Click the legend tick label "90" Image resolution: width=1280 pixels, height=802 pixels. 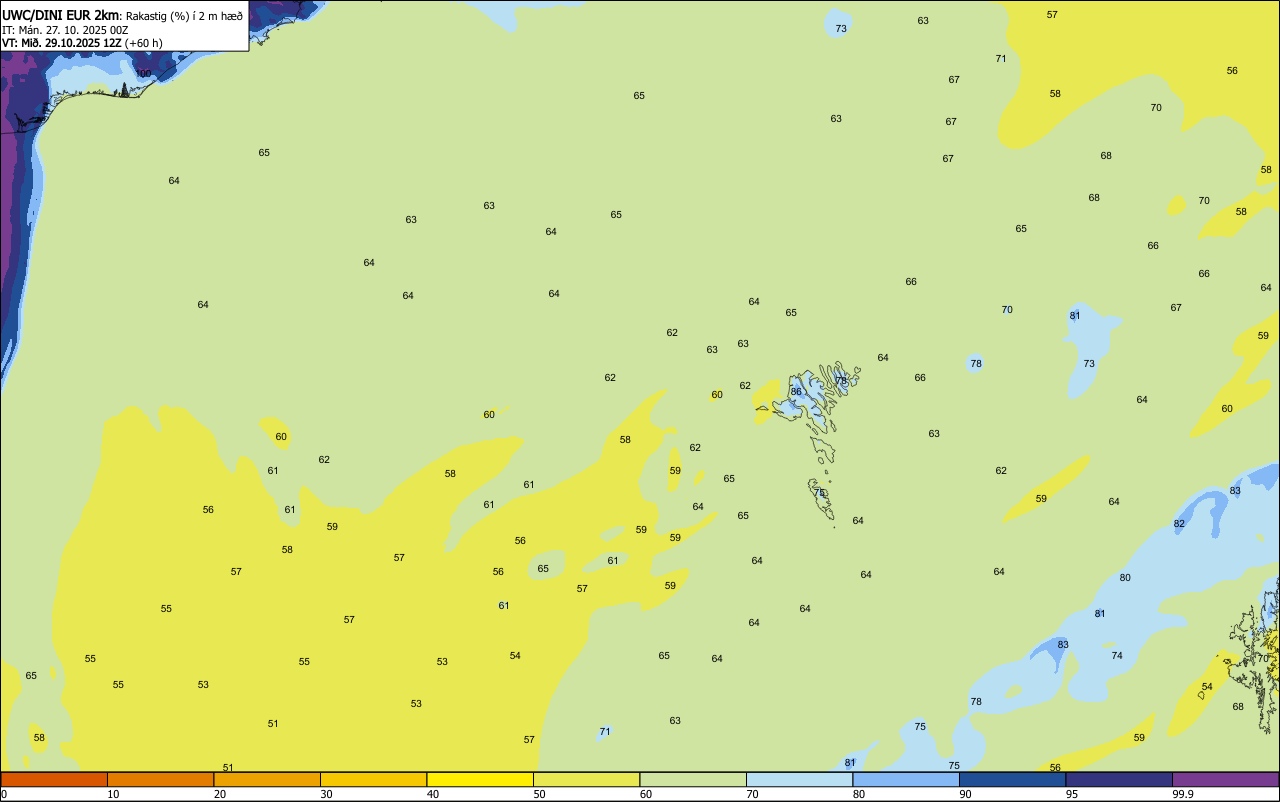[965, 794]
